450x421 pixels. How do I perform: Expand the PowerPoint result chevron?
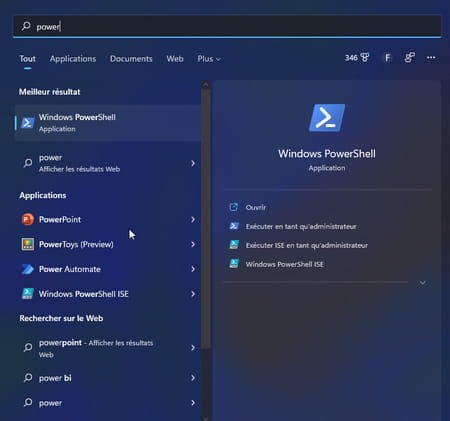[193, 219]
